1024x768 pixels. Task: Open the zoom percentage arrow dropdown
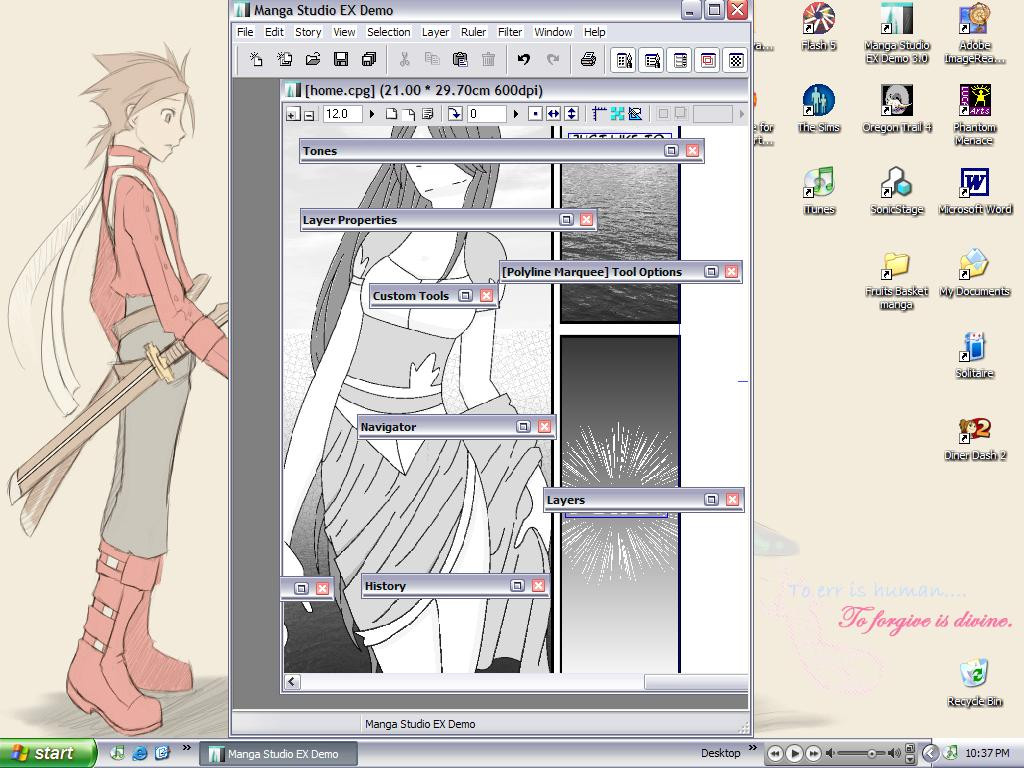(372, 114)
